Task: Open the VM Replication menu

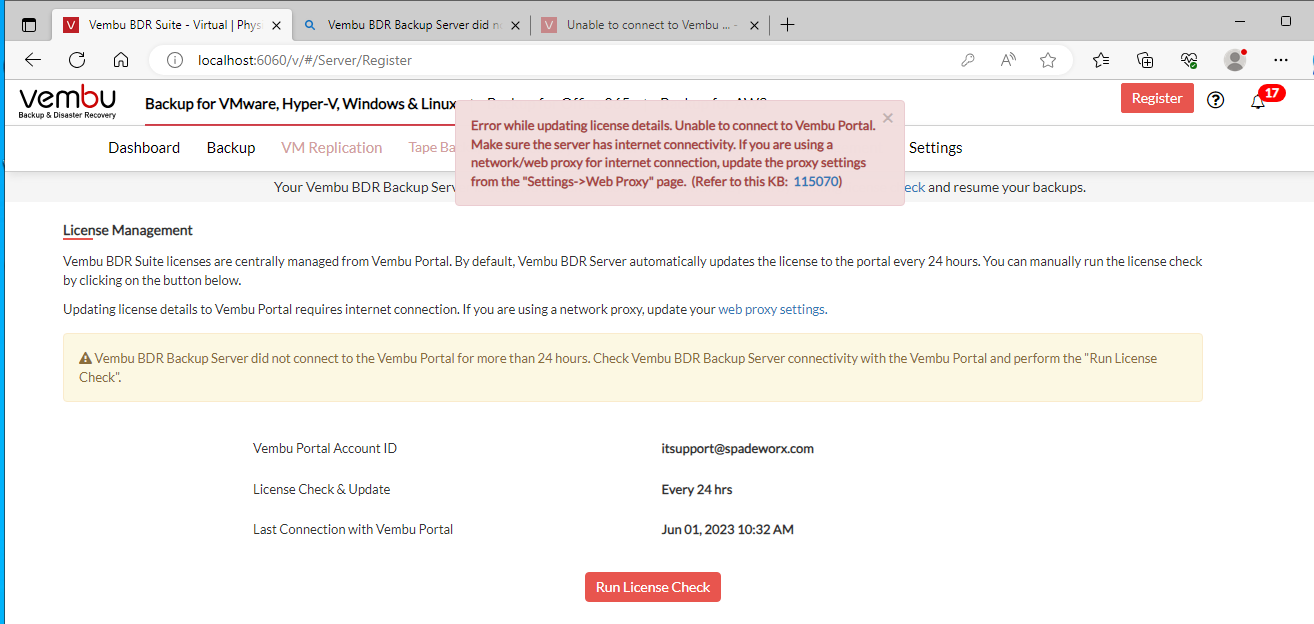Action: click(332, 148)
